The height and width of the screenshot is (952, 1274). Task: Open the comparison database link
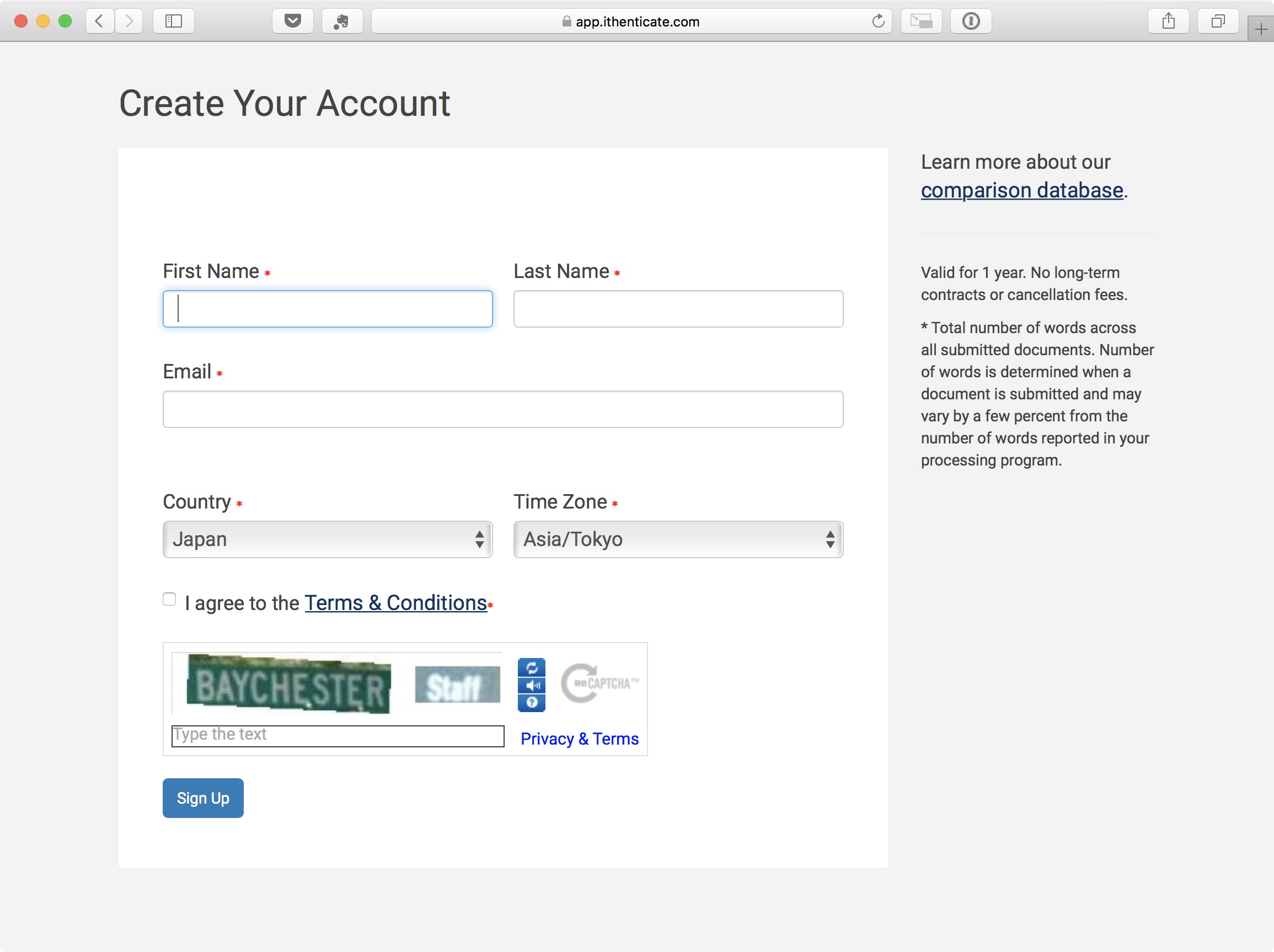pos(1022,190)
